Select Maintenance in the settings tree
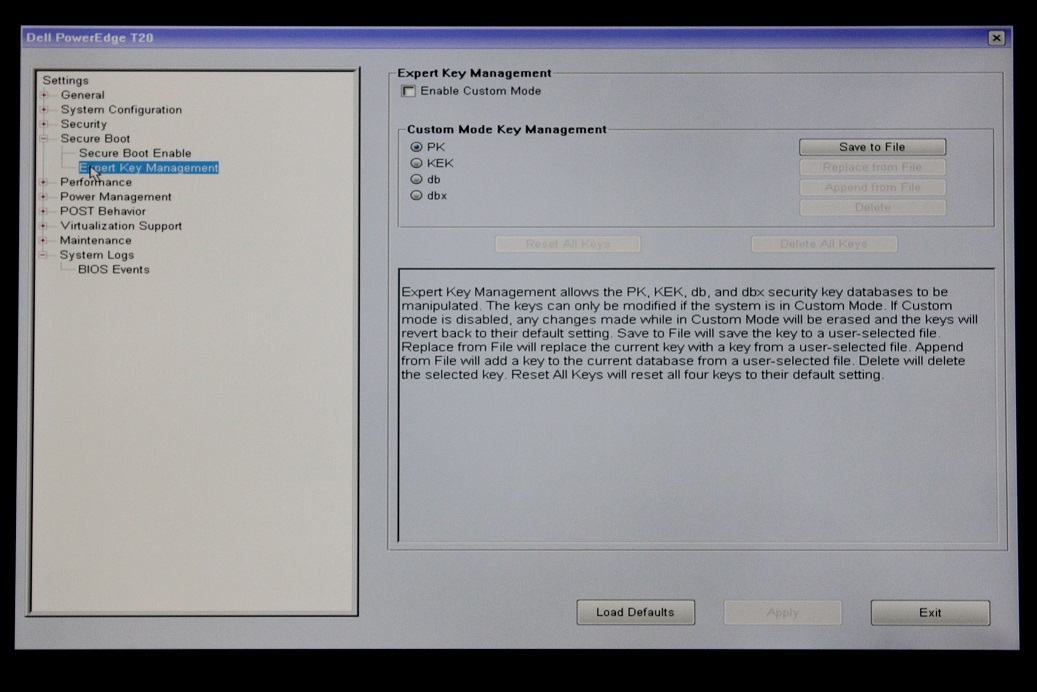1037x692 pixels. [96, 241]
